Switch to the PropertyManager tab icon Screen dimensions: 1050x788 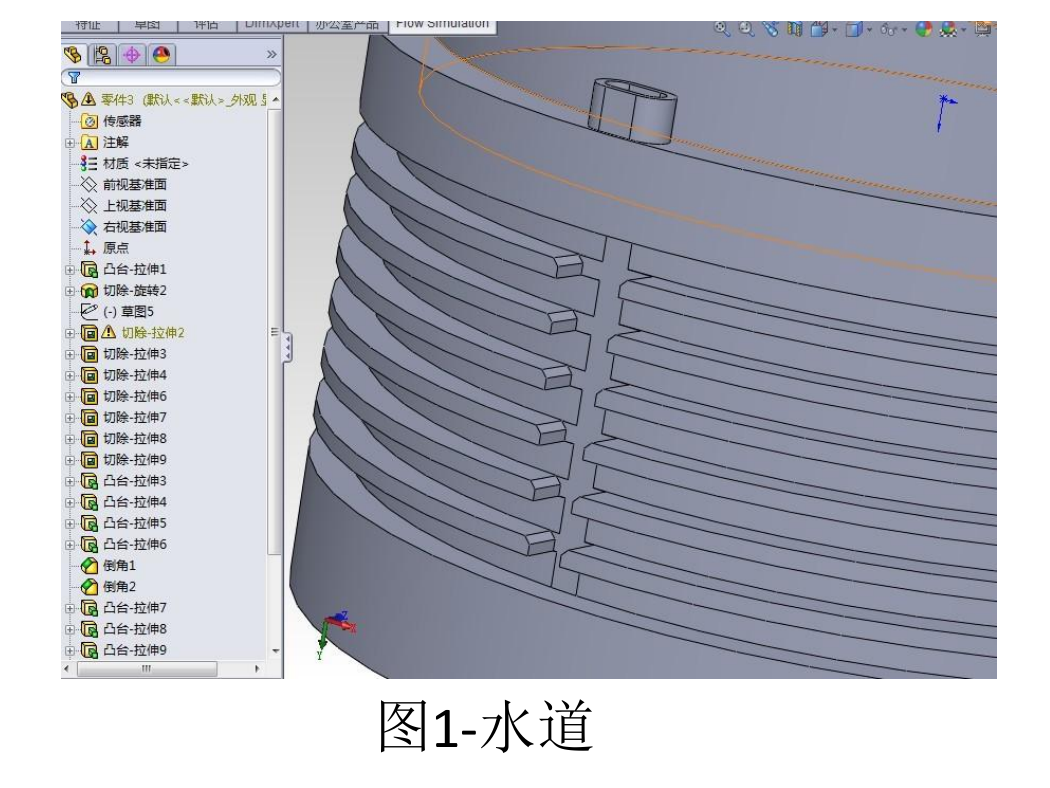click(102, 54)
